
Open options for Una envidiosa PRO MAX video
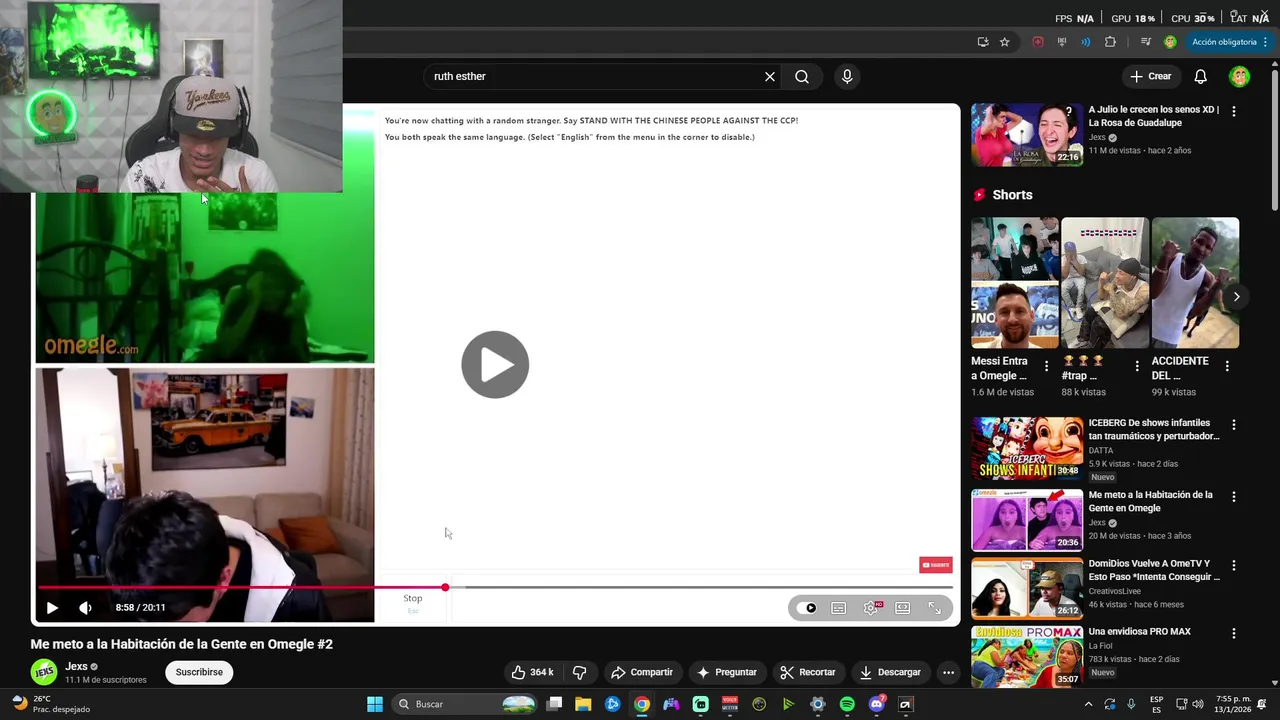1233,633
